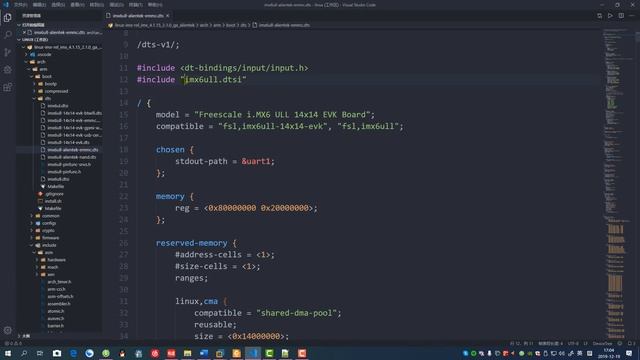Screen dimensions: 640x360
Task: Open the 调试 (Debug) menu
Action: point(116,5)
